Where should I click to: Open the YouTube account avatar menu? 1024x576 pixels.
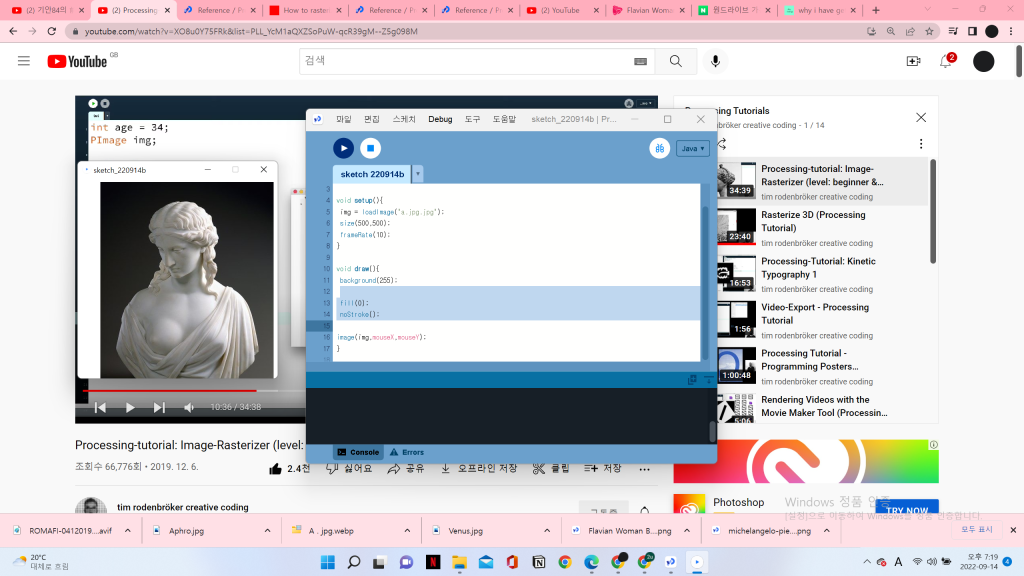984,61
